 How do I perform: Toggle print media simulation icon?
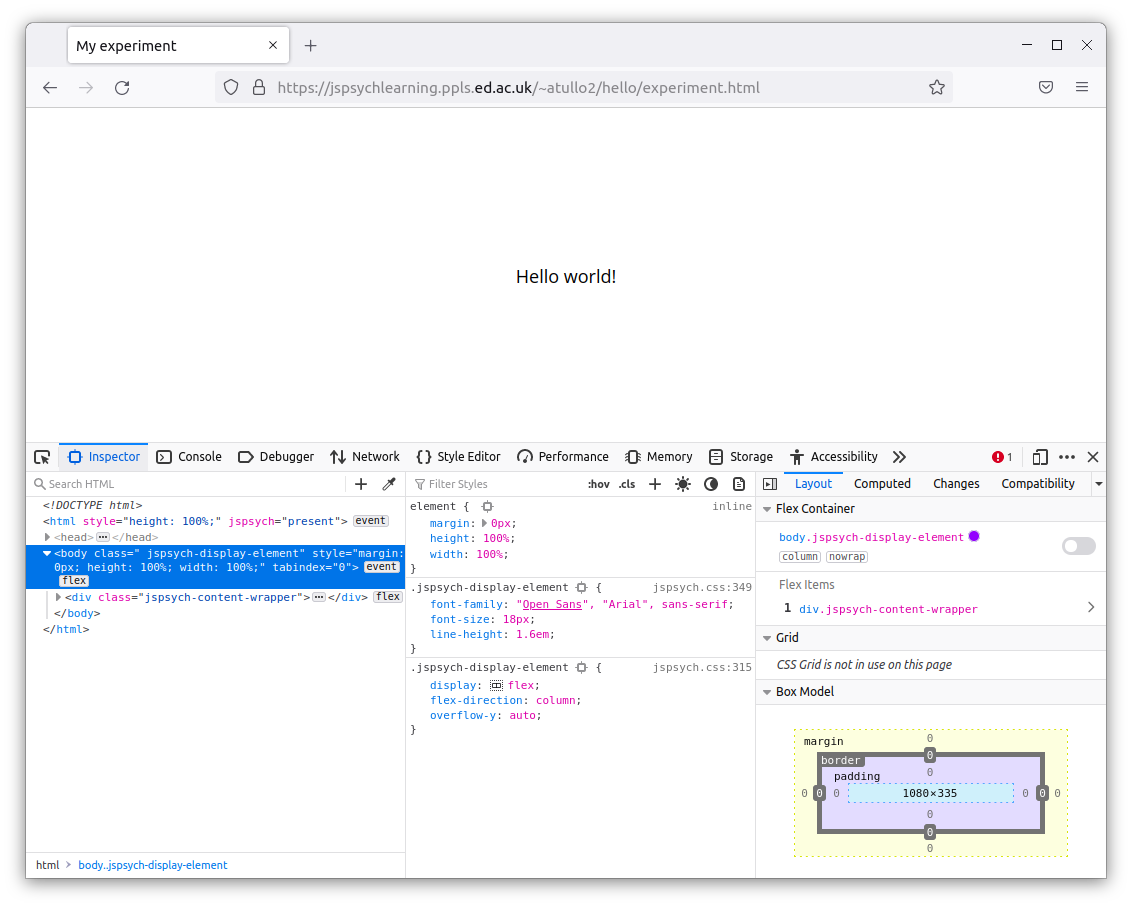click(x=739, y=484)
